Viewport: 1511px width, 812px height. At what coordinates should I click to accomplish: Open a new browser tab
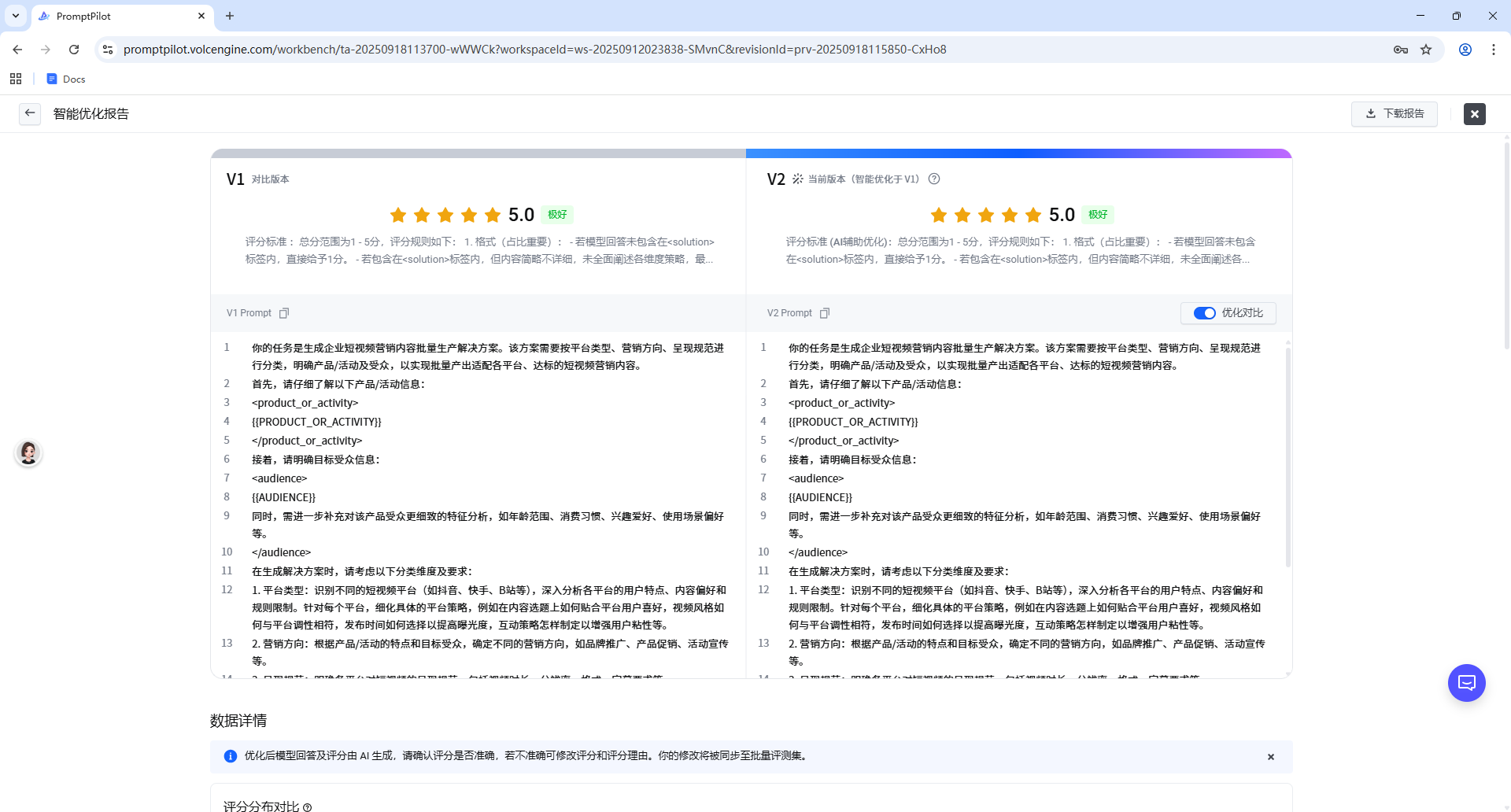click(230, 16)
